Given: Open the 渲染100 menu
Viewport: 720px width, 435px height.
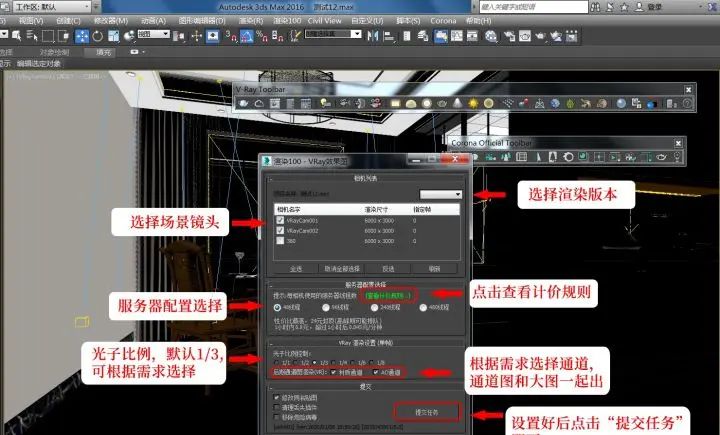Looking at the screenshot, I should tap(287, 21).
